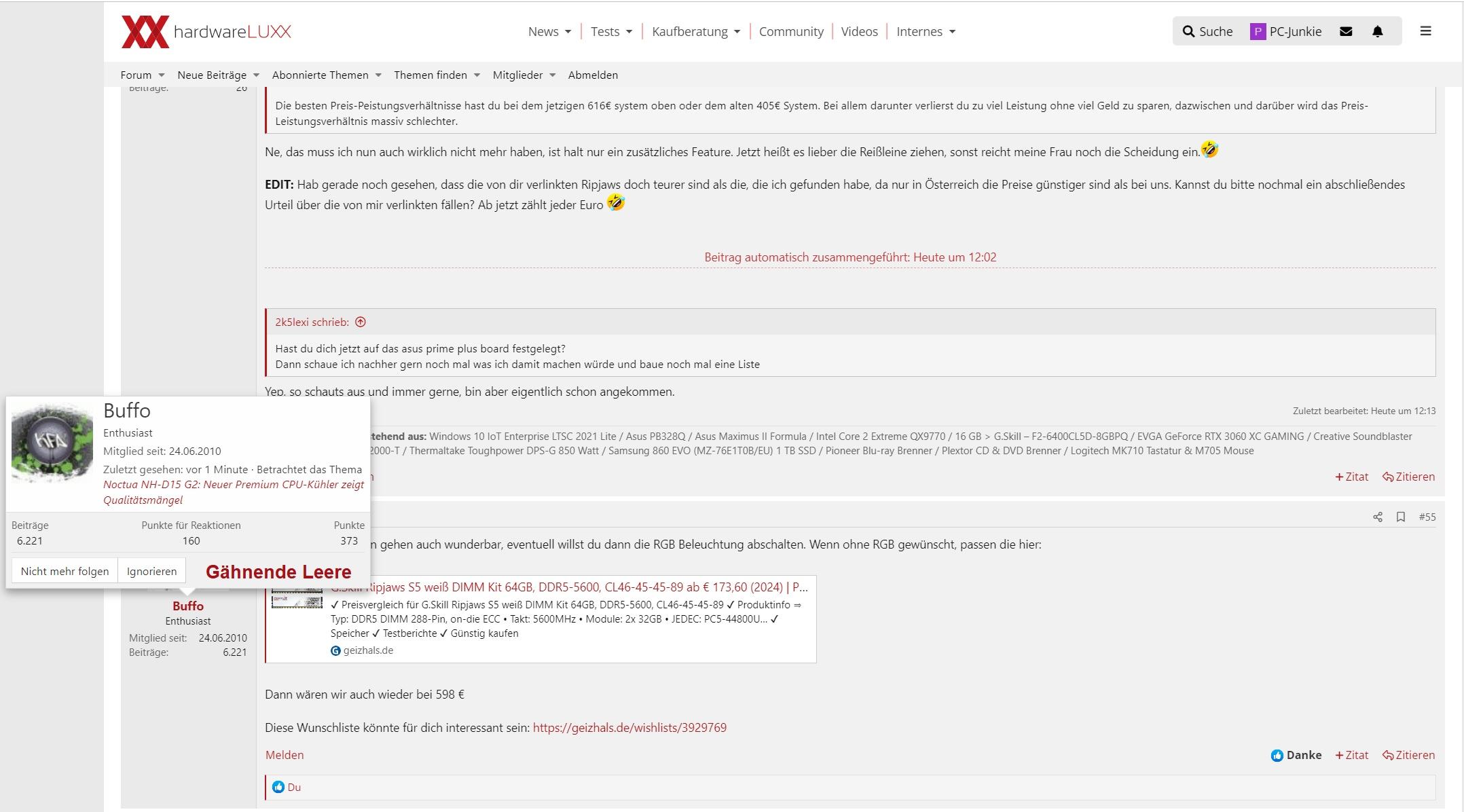Screen dimensions: 1464x812
Task: Click Buffo's avatar in popup card
Action: coord(52,442)
